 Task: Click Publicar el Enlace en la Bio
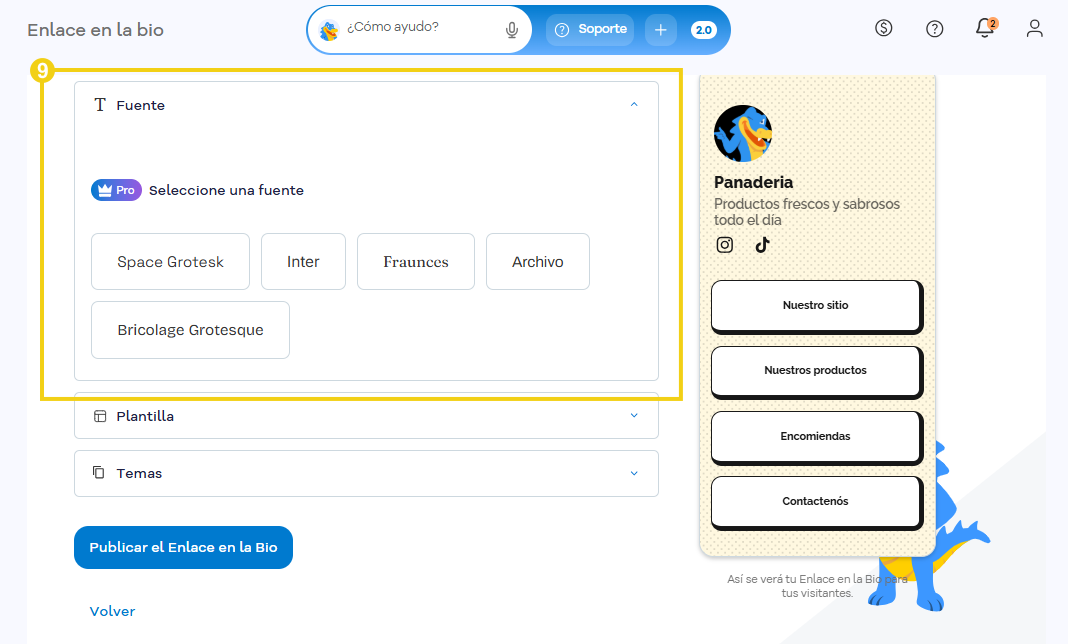[183, 547]
